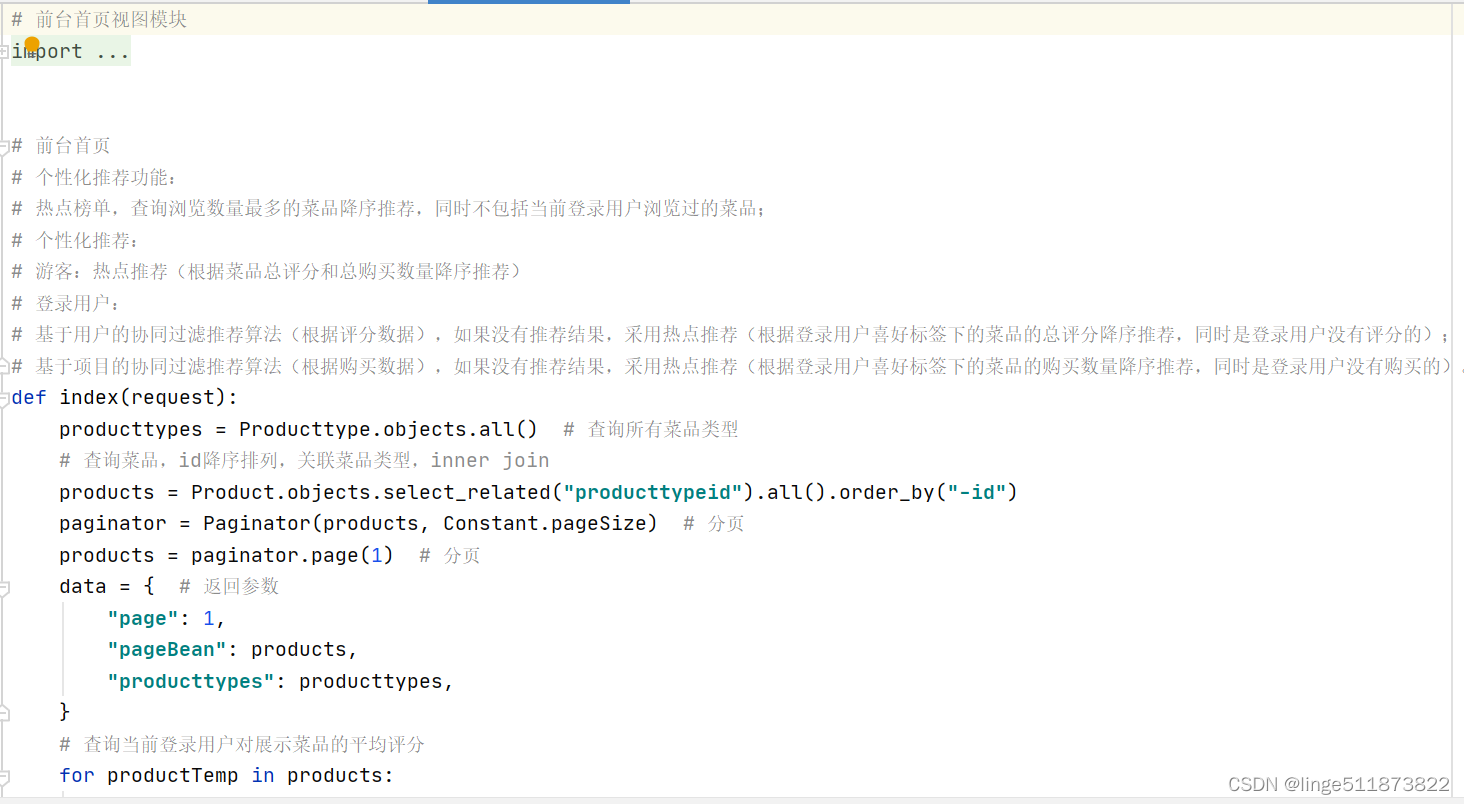Click the dictionary key "page"
Image resolution: width=1464 pixels, height=804 pixels.
point(143,618)
